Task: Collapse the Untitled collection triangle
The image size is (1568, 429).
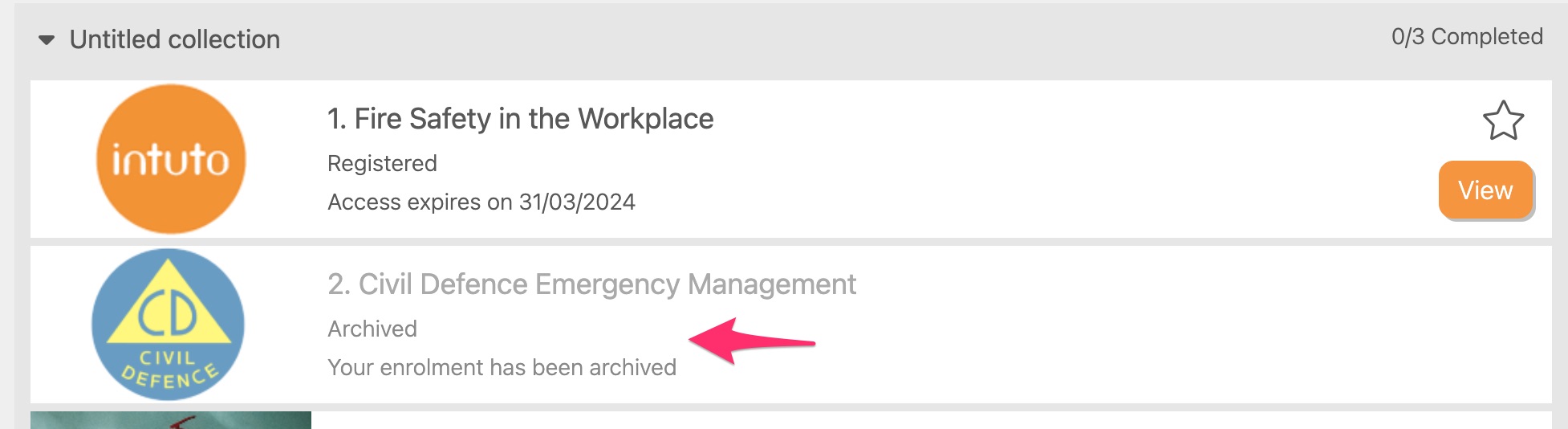Action: click(47, 40)
